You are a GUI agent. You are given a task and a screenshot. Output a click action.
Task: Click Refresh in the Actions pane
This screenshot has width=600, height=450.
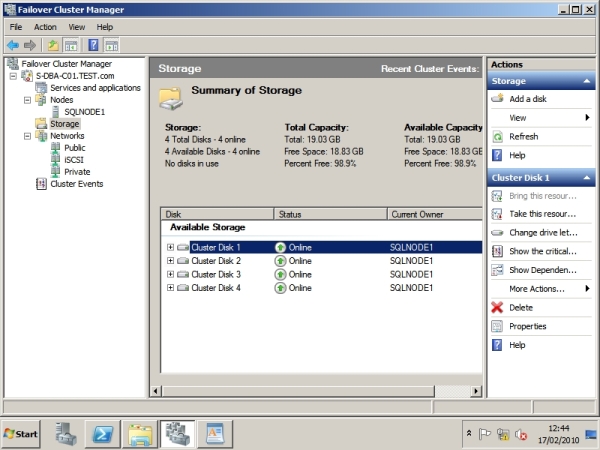(523, 136)
